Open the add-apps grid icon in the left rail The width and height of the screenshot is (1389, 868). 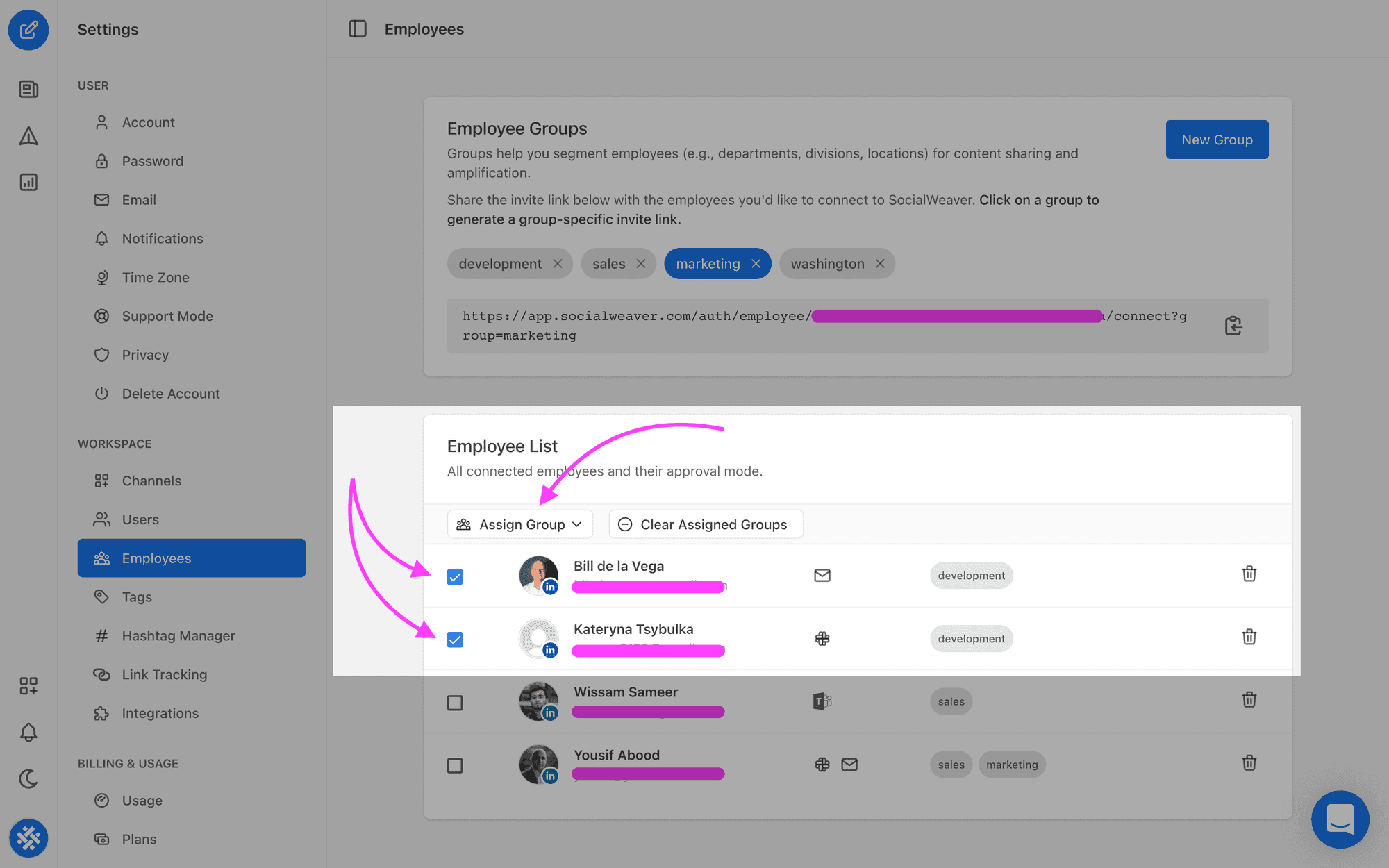point(28,686)
